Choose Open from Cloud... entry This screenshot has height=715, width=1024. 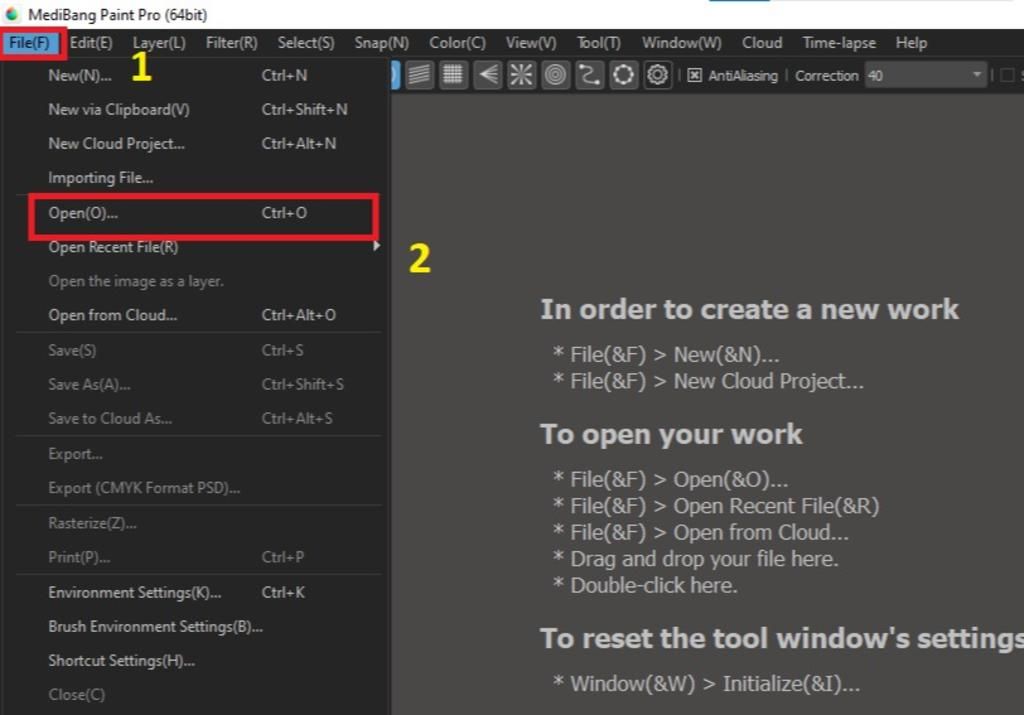(x=198, y=315)
